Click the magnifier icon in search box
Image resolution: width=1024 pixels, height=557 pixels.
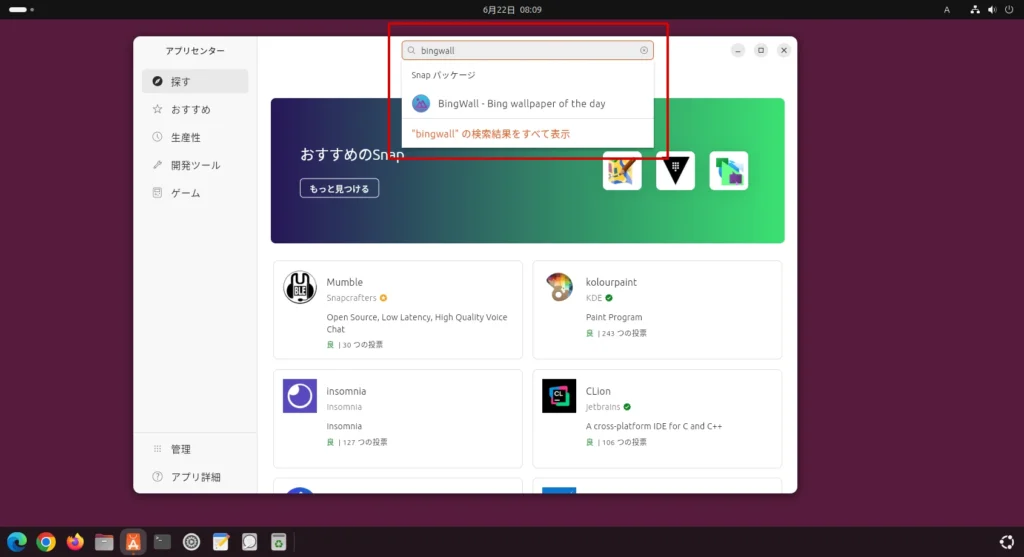click(411, 50)
